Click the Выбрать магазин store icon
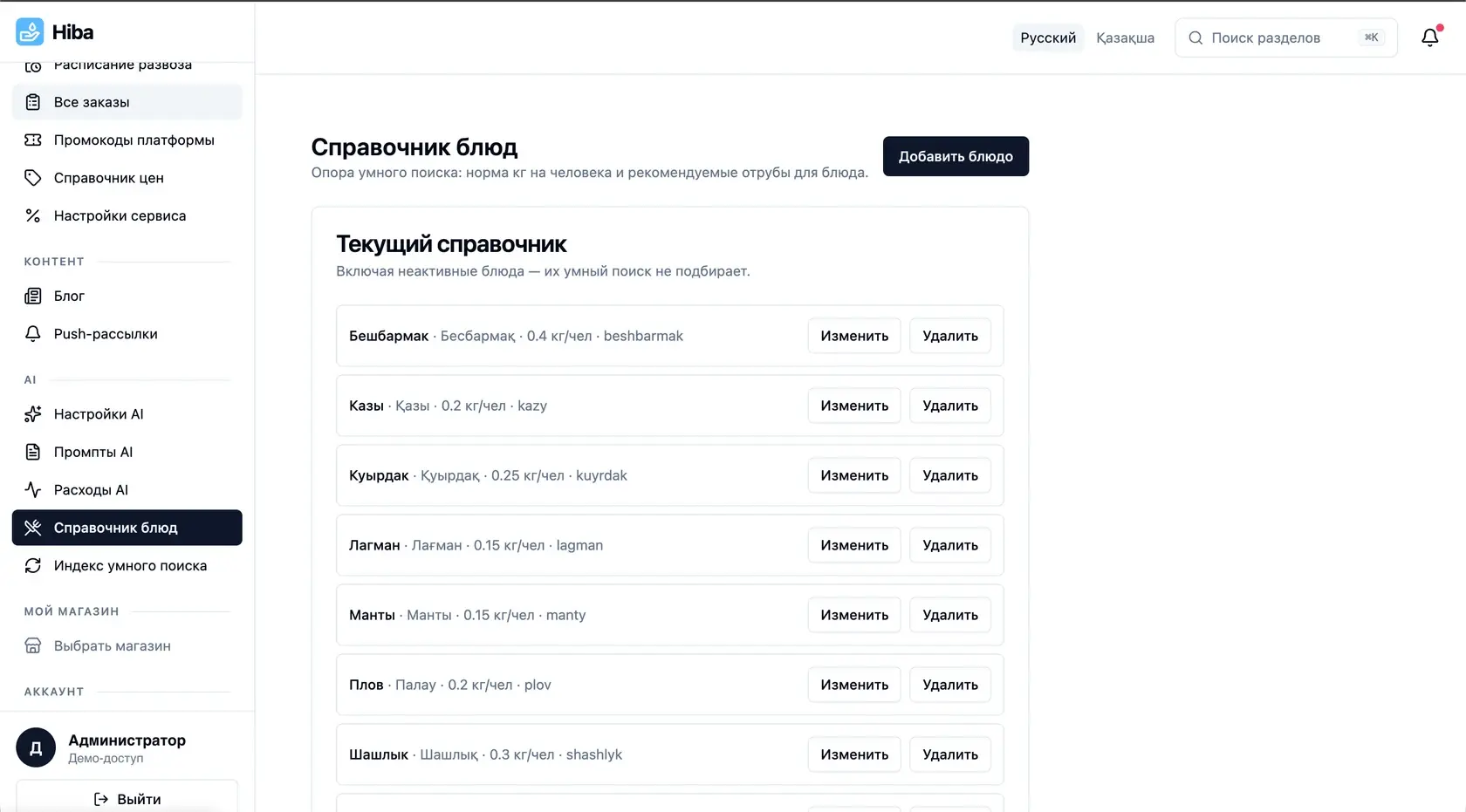The image size is (1466, 812). 33,645
